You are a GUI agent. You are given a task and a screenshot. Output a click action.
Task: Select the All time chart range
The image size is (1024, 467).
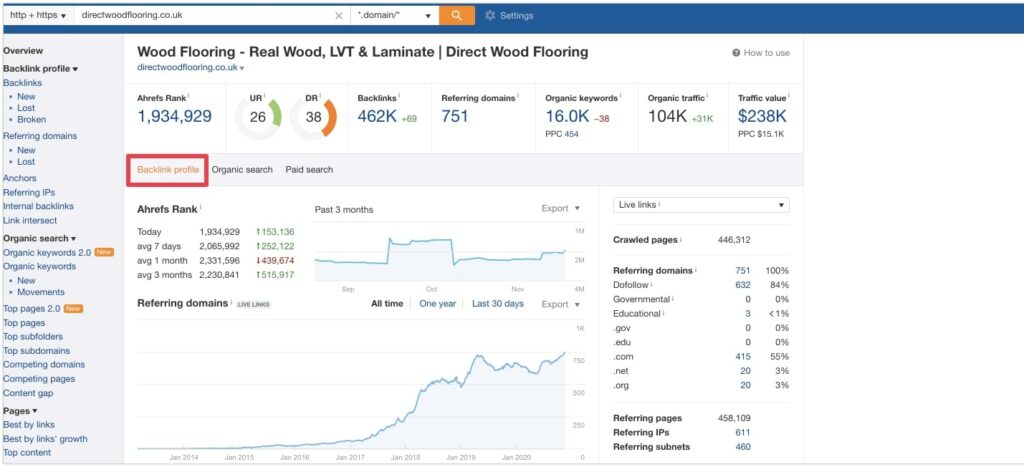click(387, 304)
